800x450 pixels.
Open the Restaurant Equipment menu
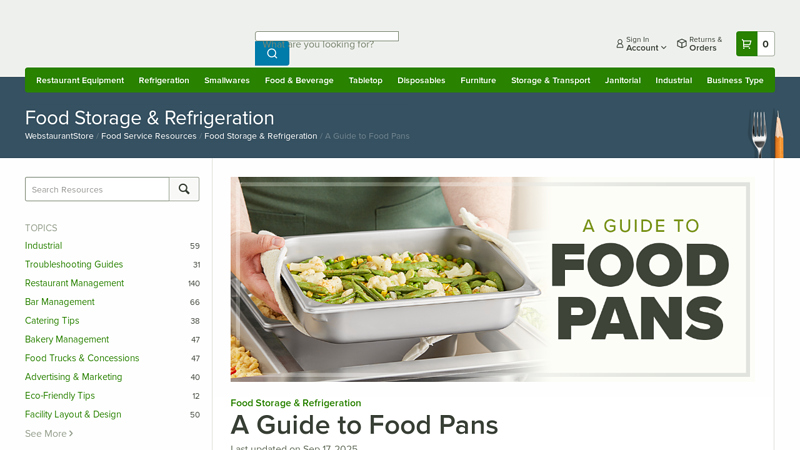[x=80, y=80]
